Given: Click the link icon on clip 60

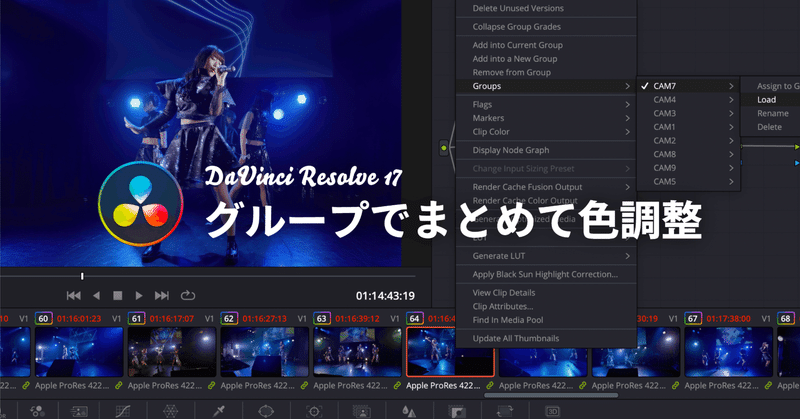Looking at the screenshot, I should pyautogui.click(x=118, y=385).
